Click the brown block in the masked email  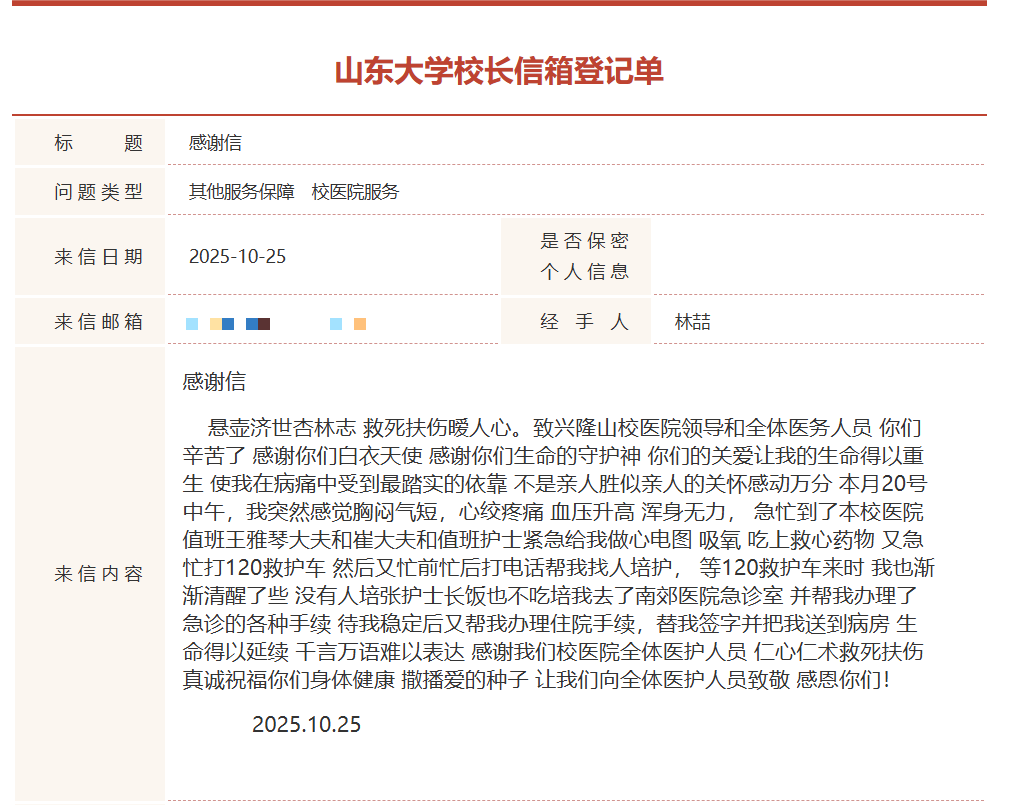pyautogui.click(x=264, y=324)
